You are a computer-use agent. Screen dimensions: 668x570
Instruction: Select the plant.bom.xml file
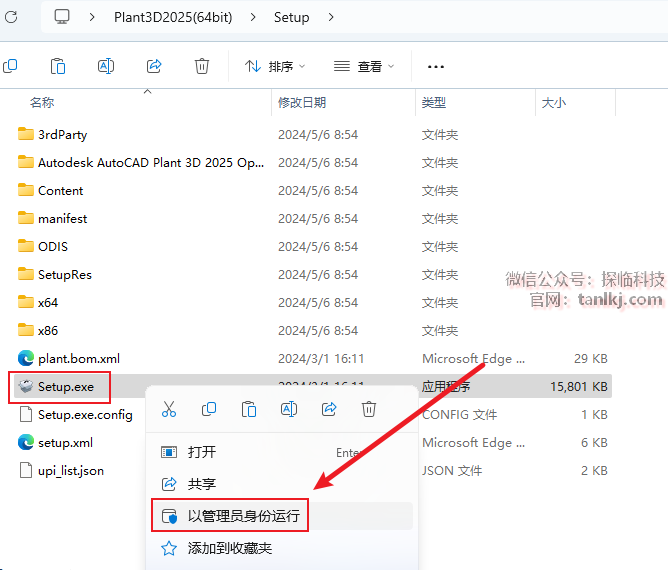click(x=79, y=359)
